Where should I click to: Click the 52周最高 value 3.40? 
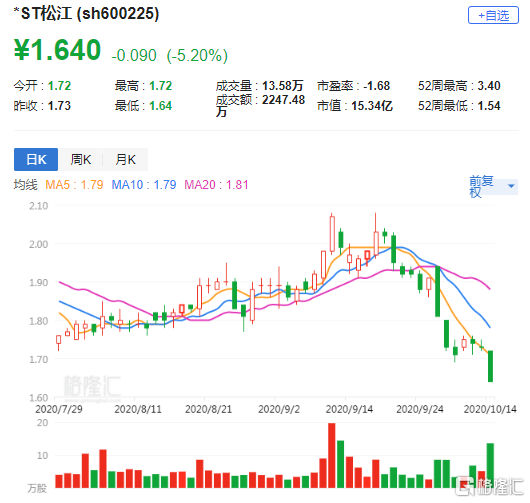(489, 86)
